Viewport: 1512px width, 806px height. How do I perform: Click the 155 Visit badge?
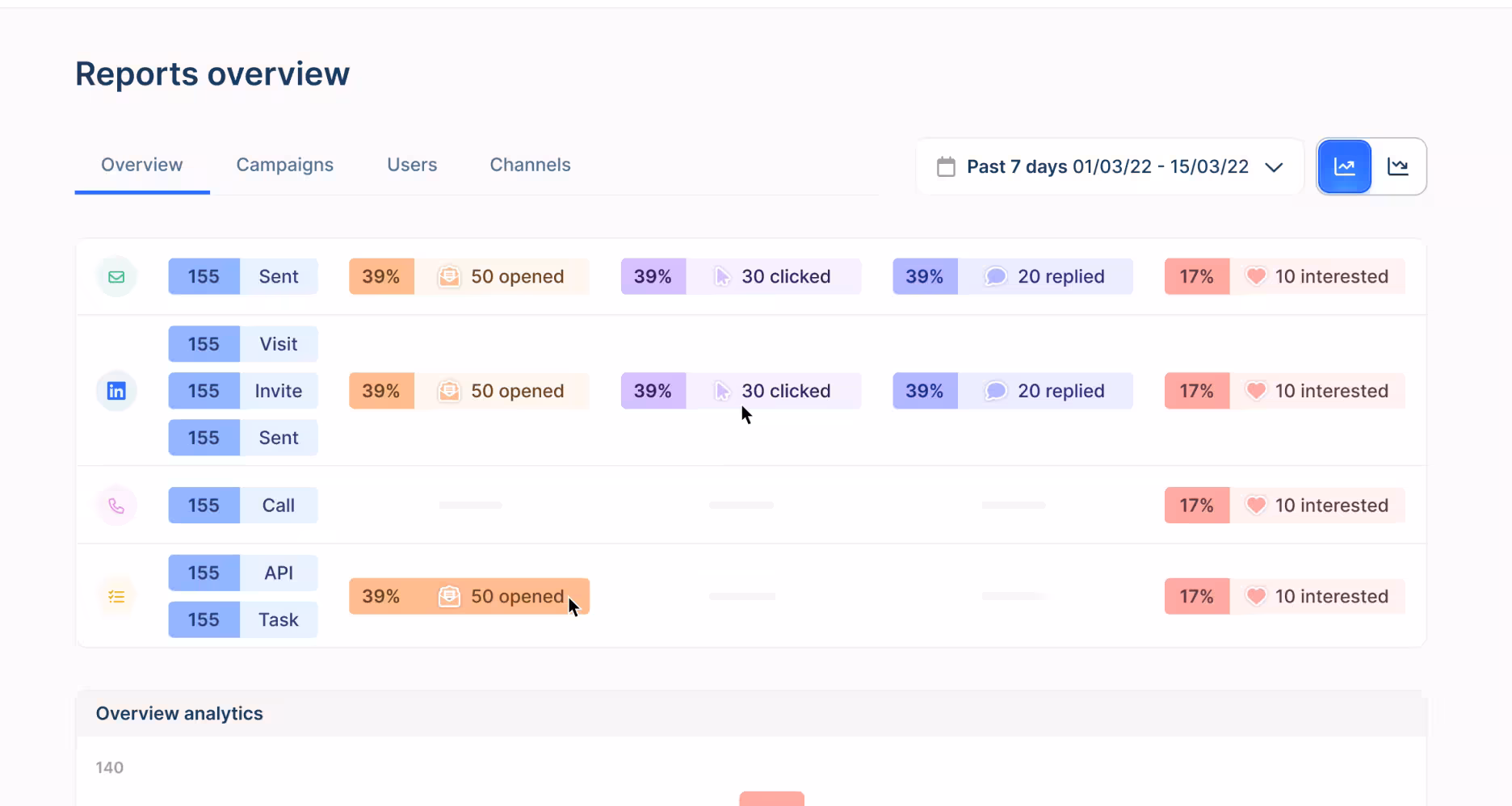point(242,344)
